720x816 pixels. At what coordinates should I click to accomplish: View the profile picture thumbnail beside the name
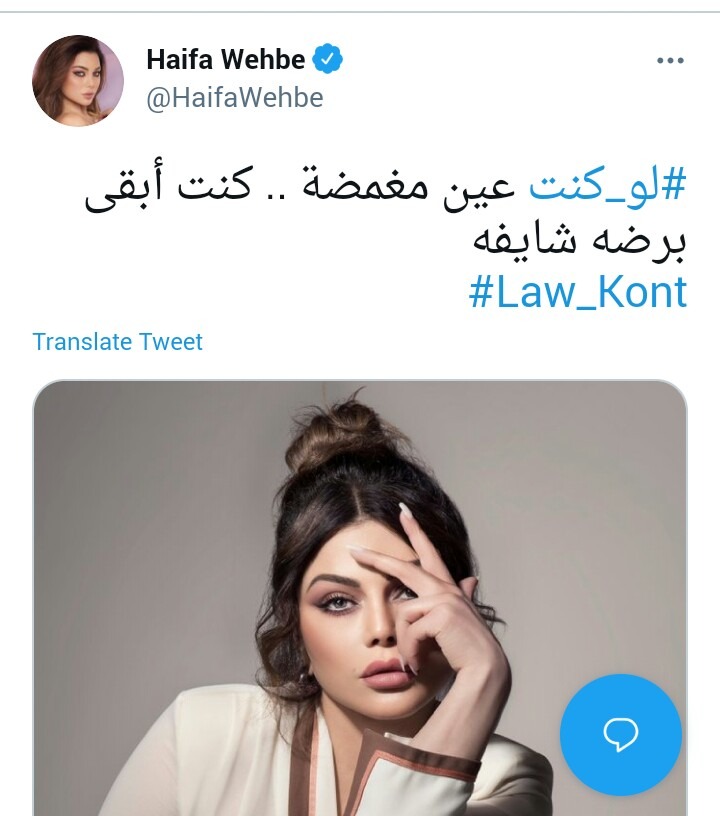point(78,81)
